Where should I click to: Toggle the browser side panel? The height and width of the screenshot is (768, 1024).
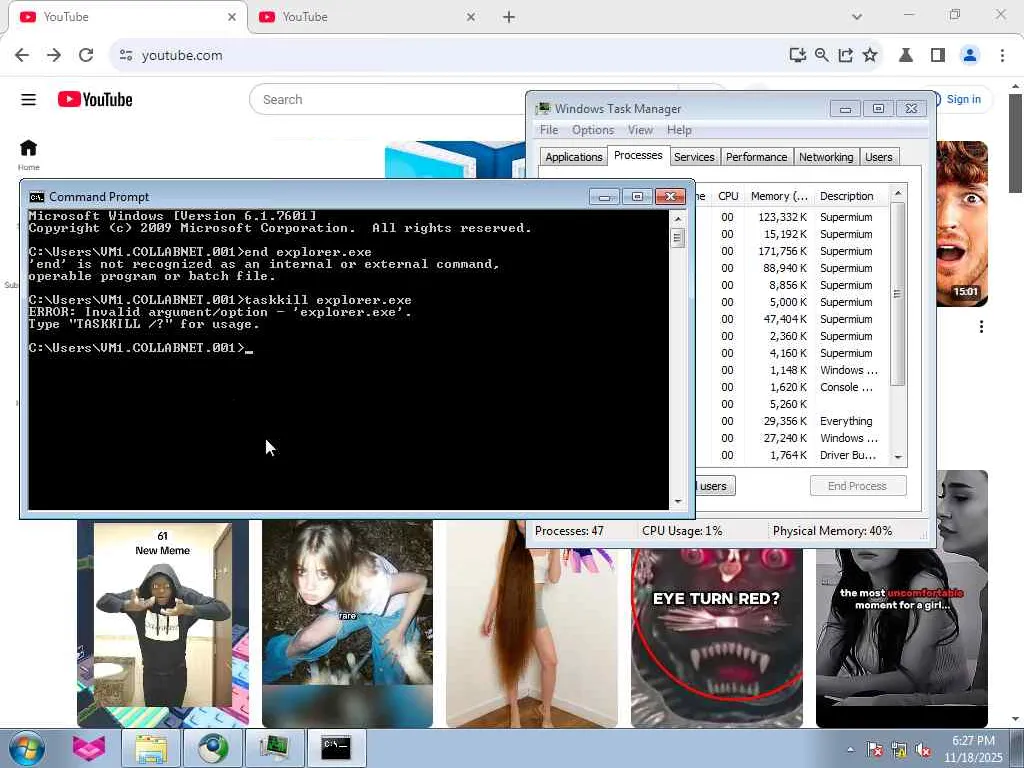[938, 56]
